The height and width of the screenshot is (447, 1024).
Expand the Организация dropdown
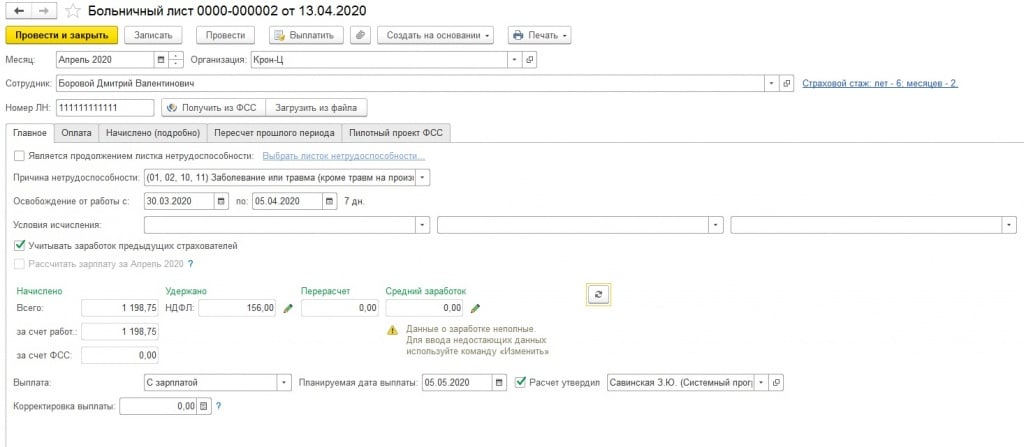pyautogui.click(x=515, y=59)
